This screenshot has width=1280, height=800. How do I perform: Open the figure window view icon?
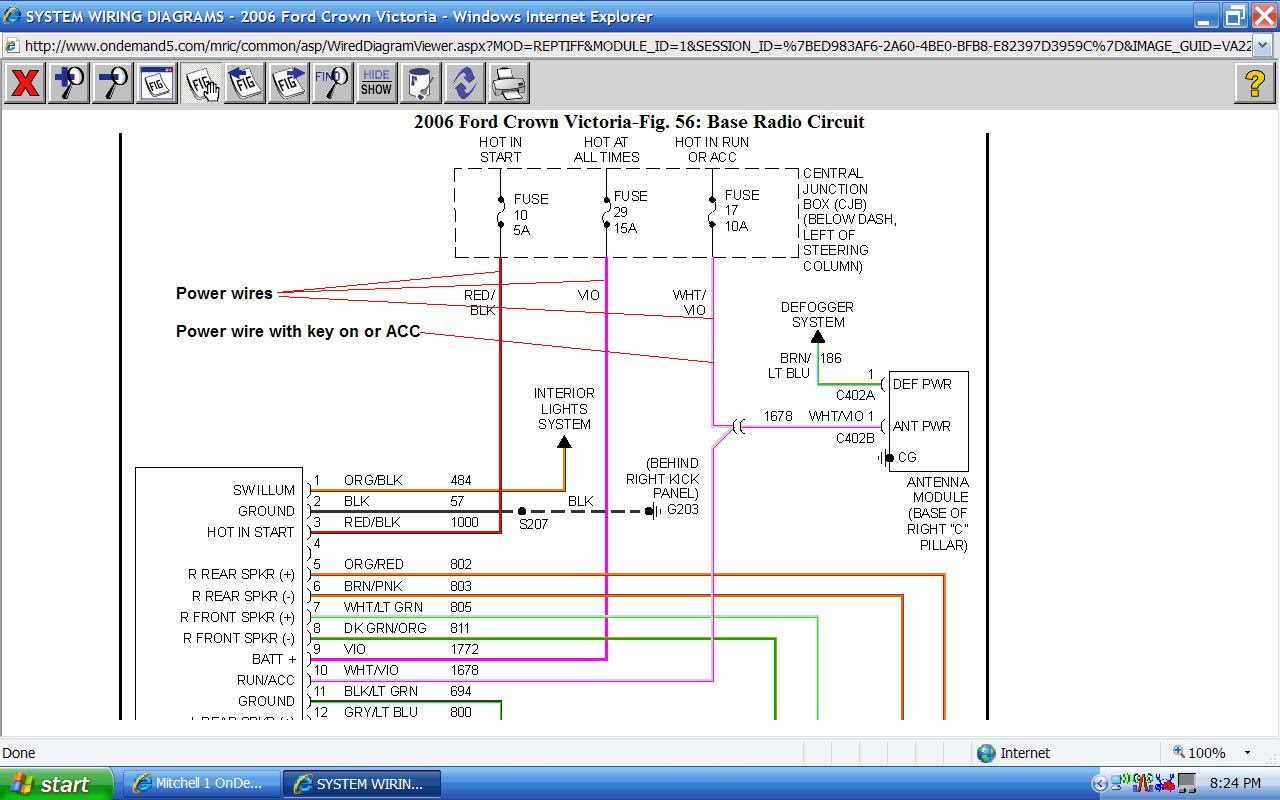pos(157,83)
